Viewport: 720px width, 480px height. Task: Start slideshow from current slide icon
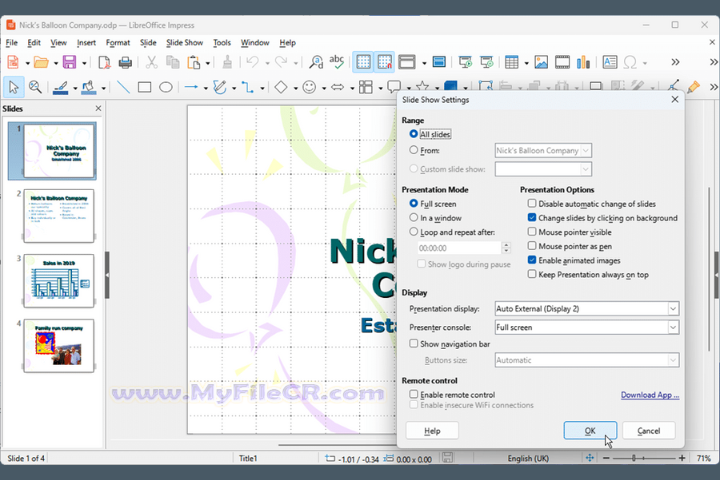pos(486,62)
